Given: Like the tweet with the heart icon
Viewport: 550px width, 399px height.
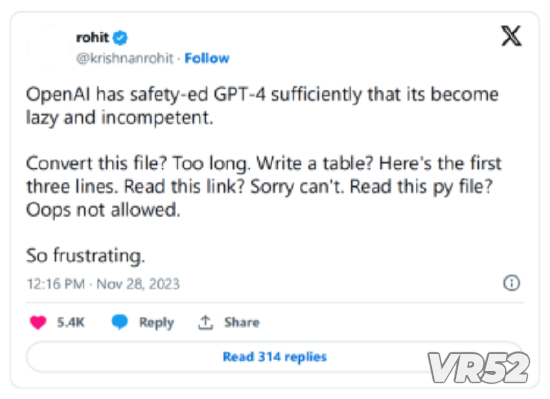Looking at the screenshot, I should coord(38,322).
